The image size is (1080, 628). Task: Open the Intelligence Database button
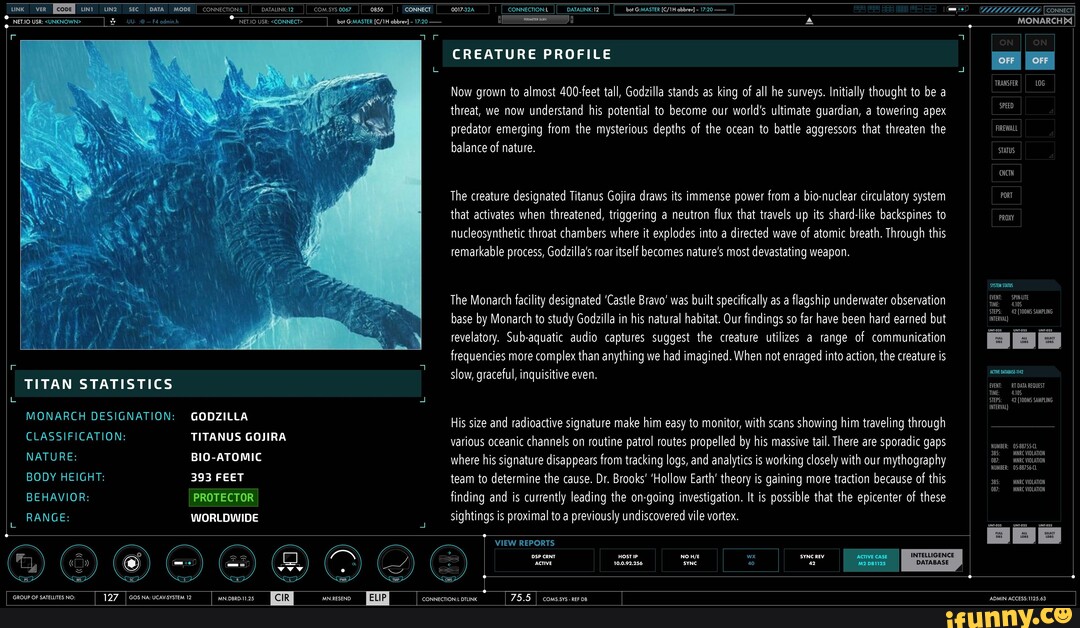coord(933,560)
